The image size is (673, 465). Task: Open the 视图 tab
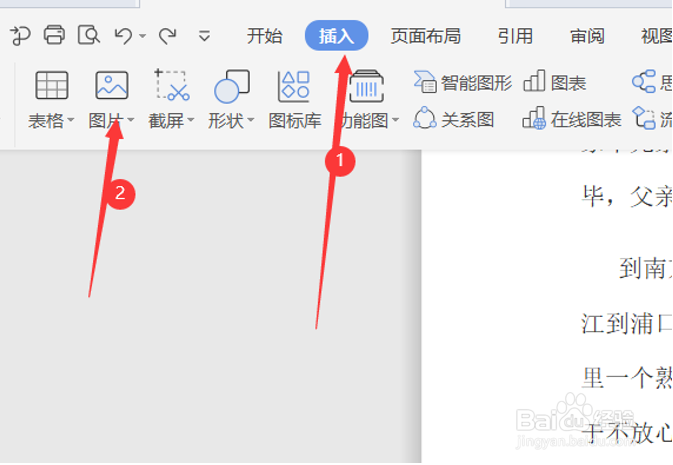click(x=657, y=36)
